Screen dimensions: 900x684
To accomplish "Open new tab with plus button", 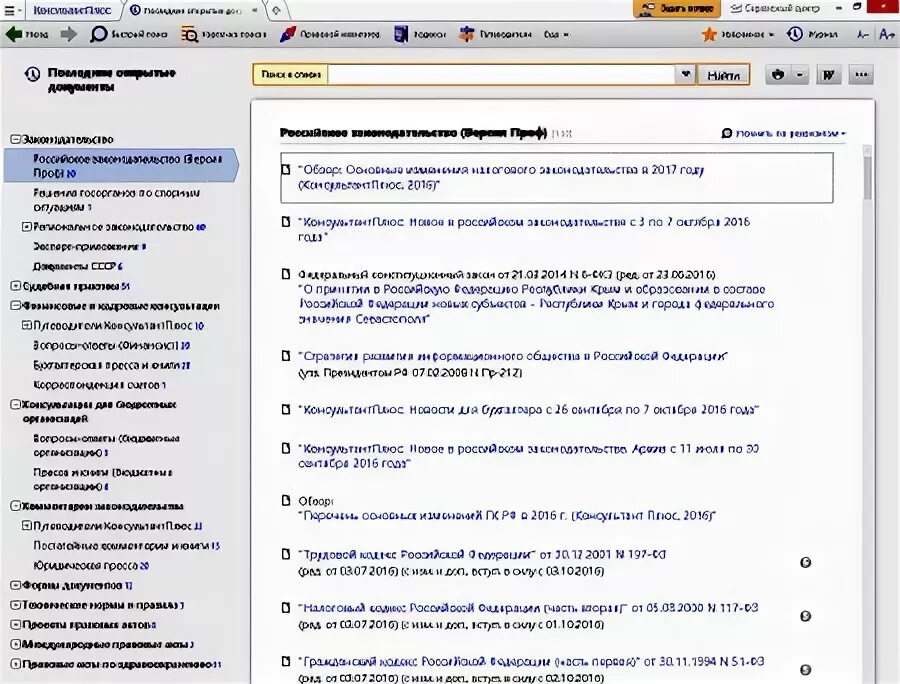I will pyautogui.click(x=276, y=10).
